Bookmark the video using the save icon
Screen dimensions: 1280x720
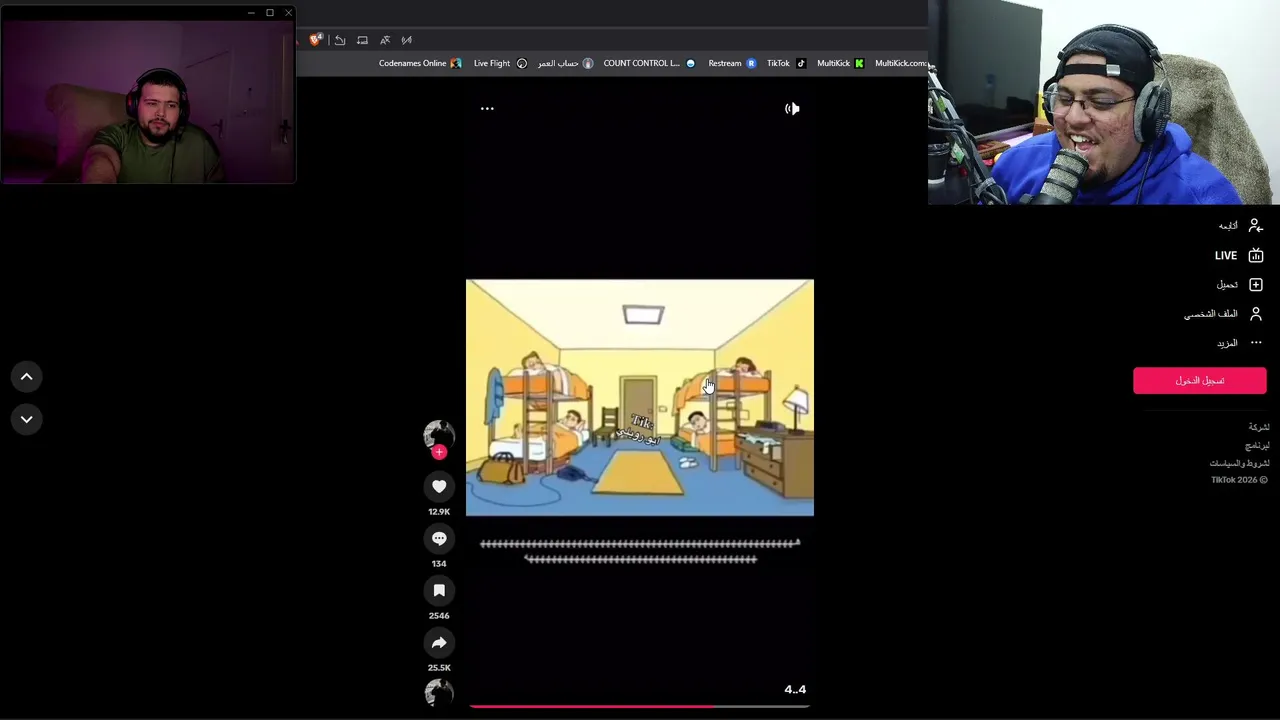pyautogui.click(x=439, y=591)
